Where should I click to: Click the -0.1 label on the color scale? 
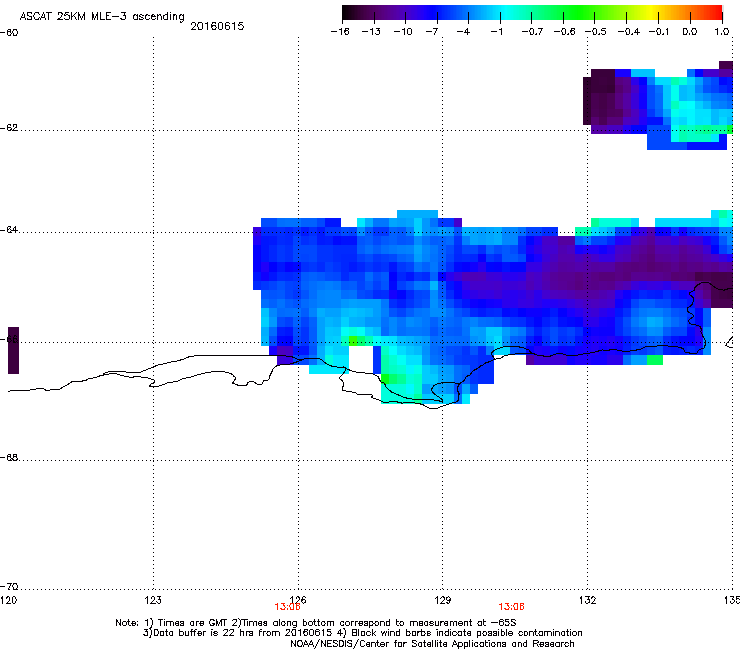[x=659, y=32]
